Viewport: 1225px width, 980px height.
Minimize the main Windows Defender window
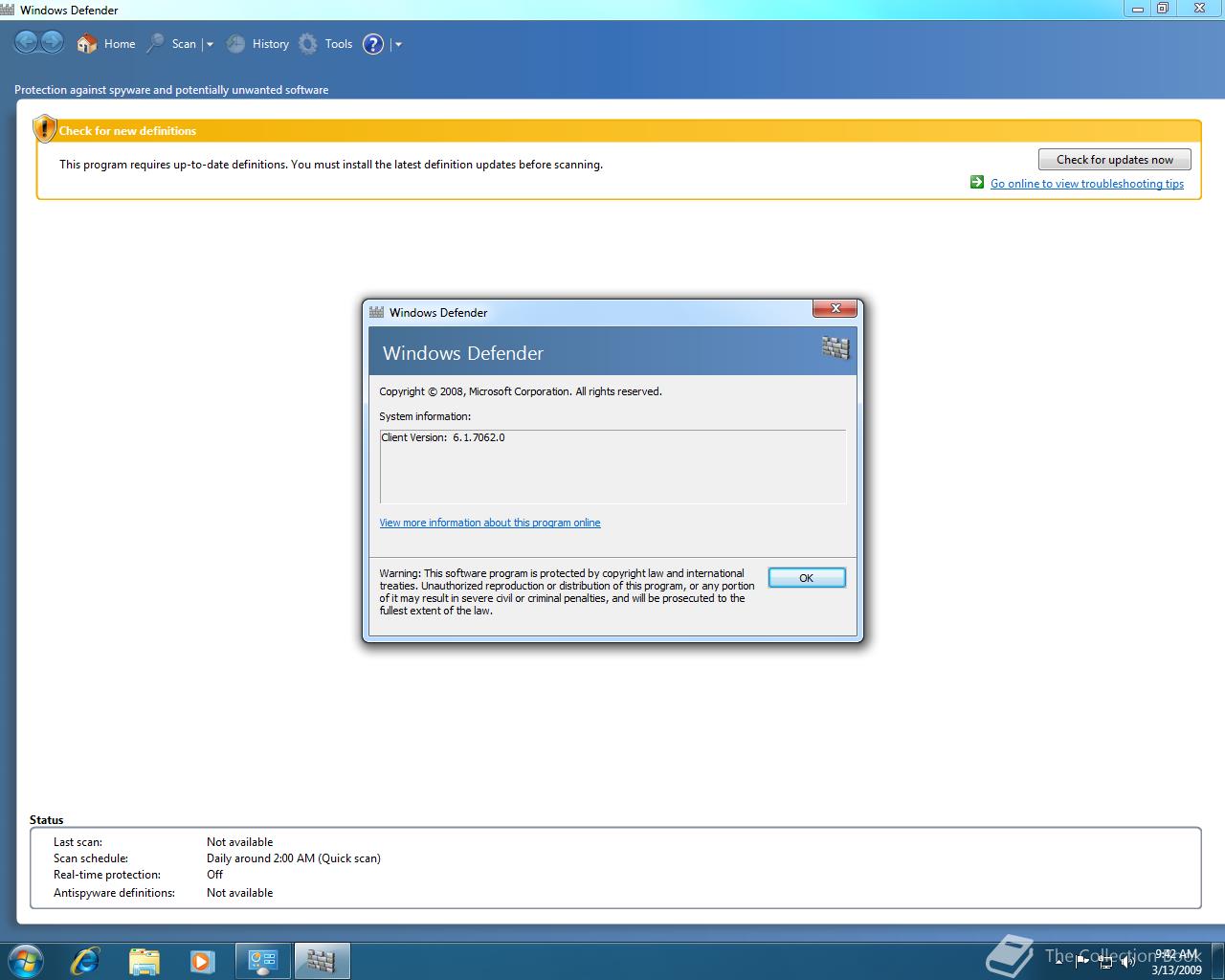point(1138,8)
